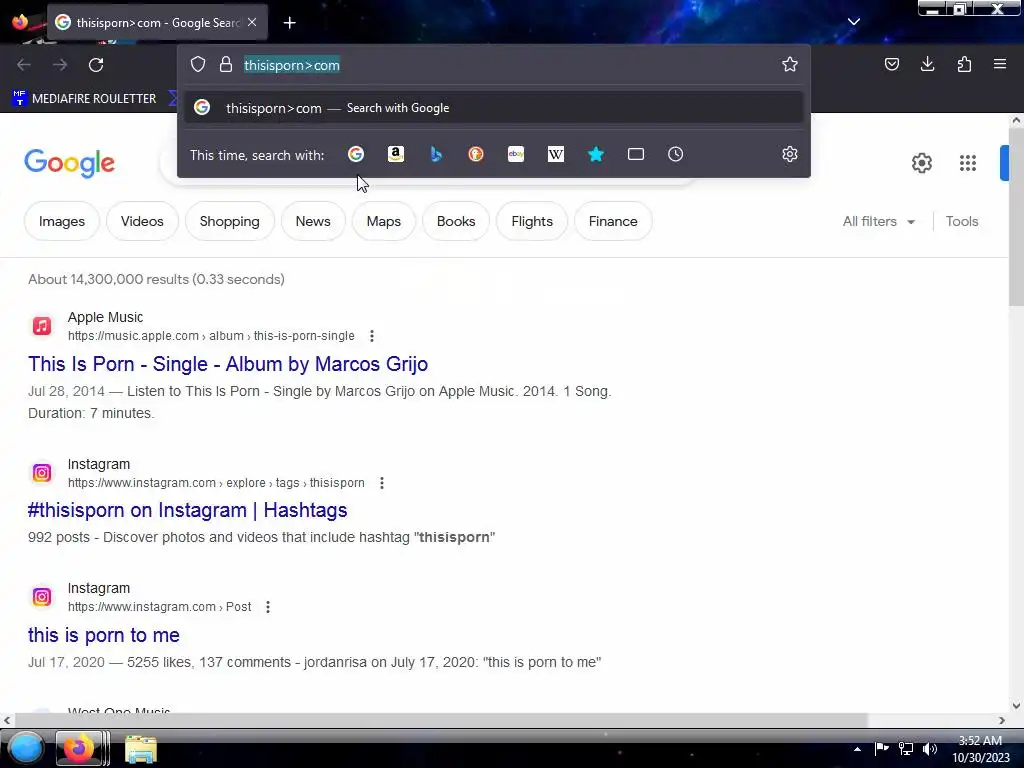The image size is (1024, 768).
Task: Open the list all tabs chevron
Action: [854, 22]
